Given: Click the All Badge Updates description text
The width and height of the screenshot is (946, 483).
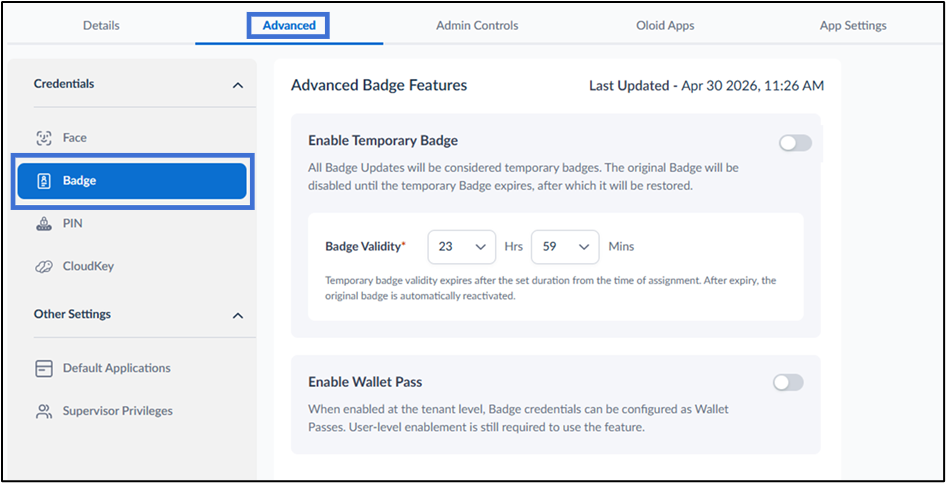Looking at the screenshot, I should [523, 177].
